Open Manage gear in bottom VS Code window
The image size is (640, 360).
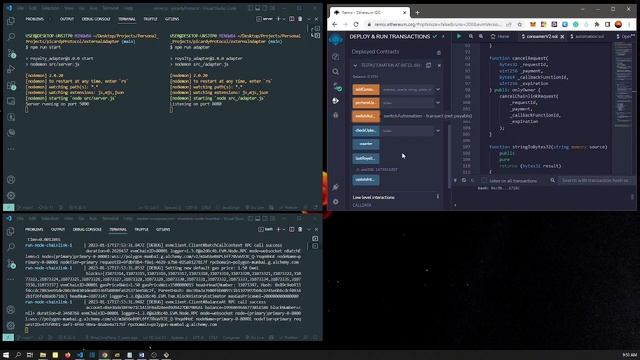11,325
